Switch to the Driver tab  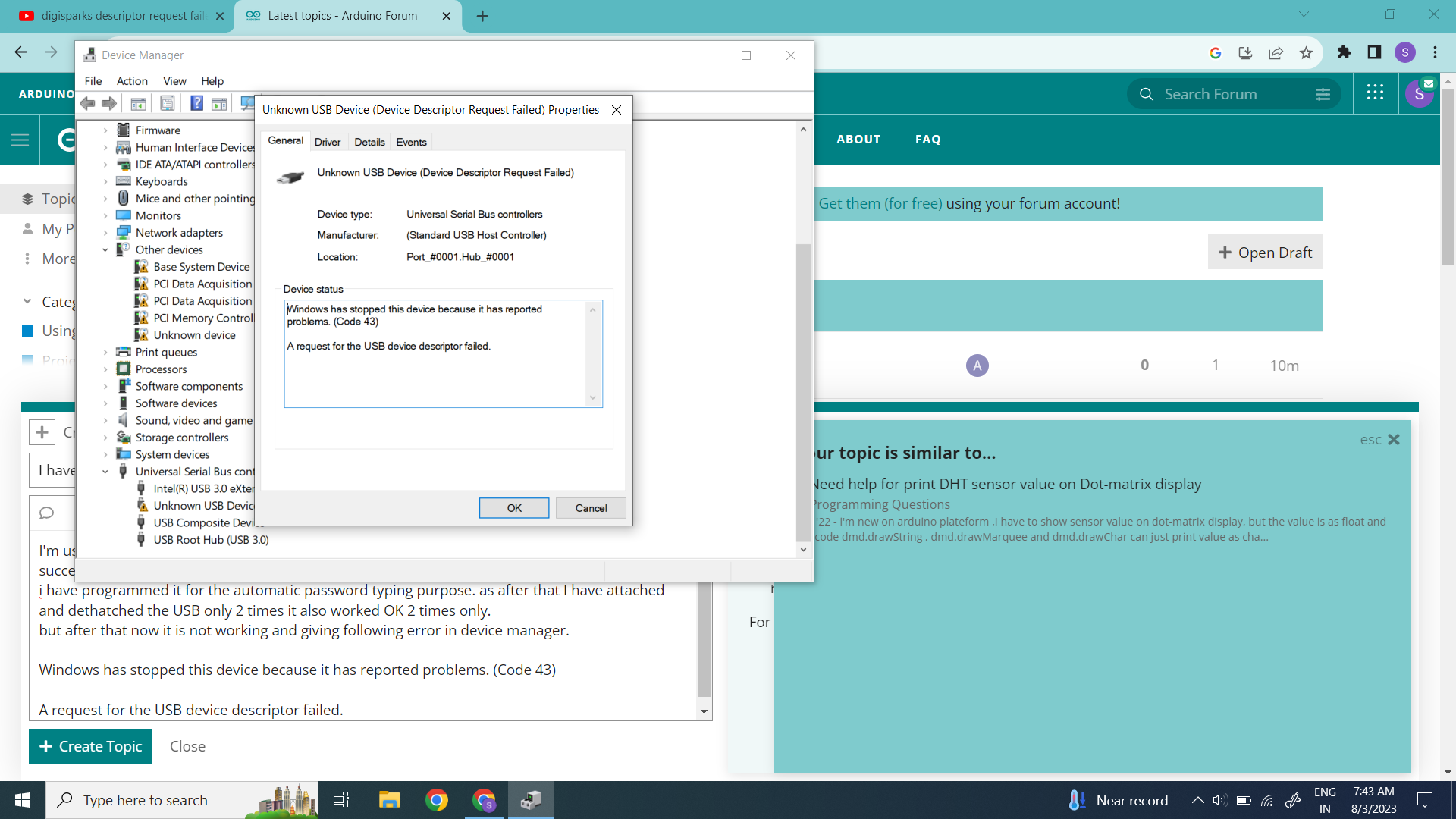tap(328, 142)
